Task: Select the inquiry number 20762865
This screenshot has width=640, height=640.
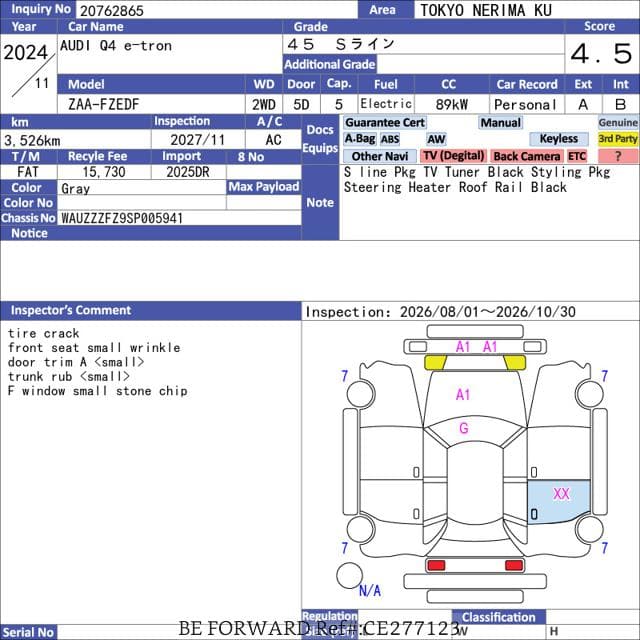Action: (x=111, y=11)
